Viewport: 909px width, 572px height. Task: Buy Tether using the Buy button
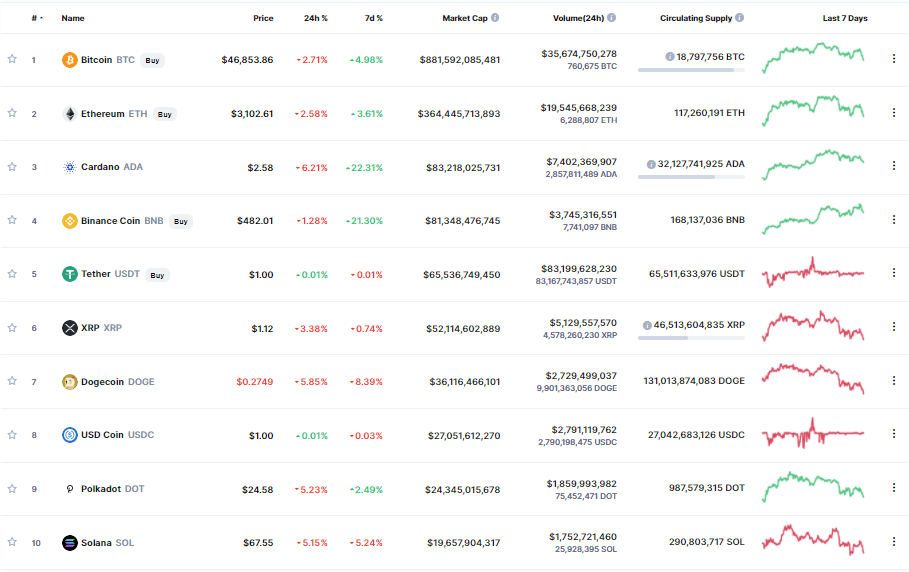157,275
